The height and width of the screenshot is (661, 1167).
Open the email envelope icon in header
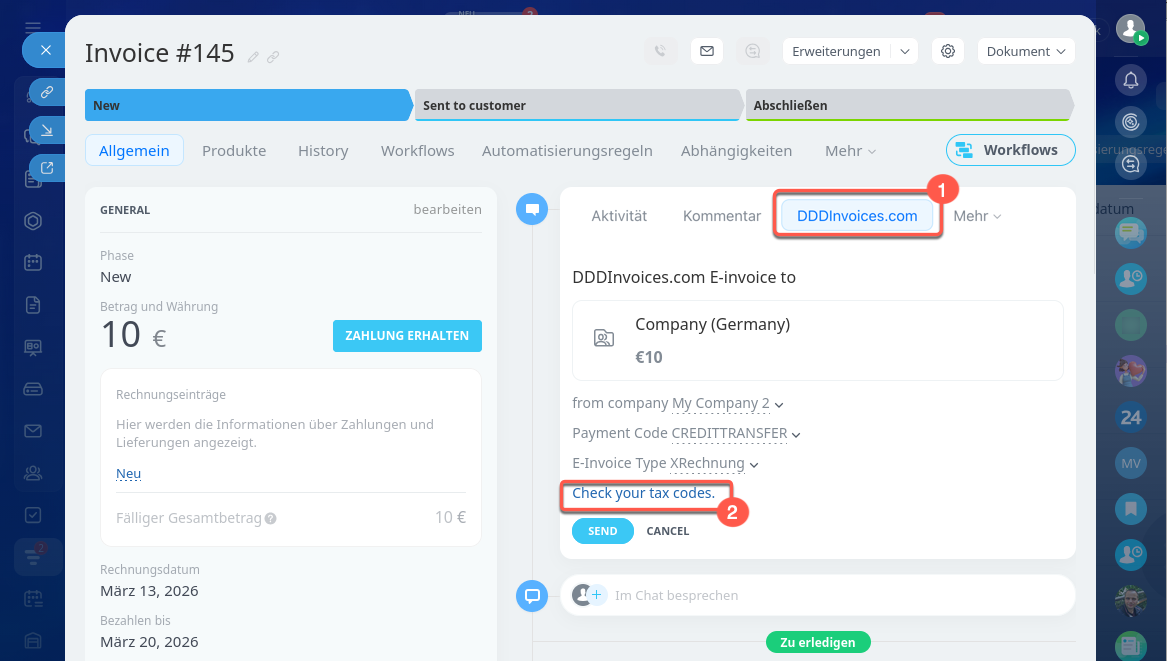coord(707,51)
